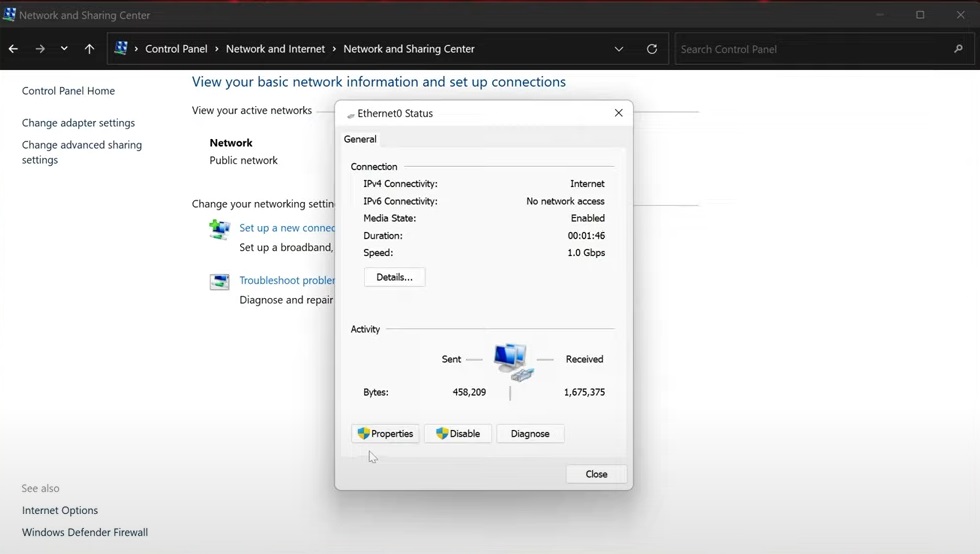This screenshot has height=554, width=980.
Task: Maximize the Network and Sharing Center window
Action: 920,14
